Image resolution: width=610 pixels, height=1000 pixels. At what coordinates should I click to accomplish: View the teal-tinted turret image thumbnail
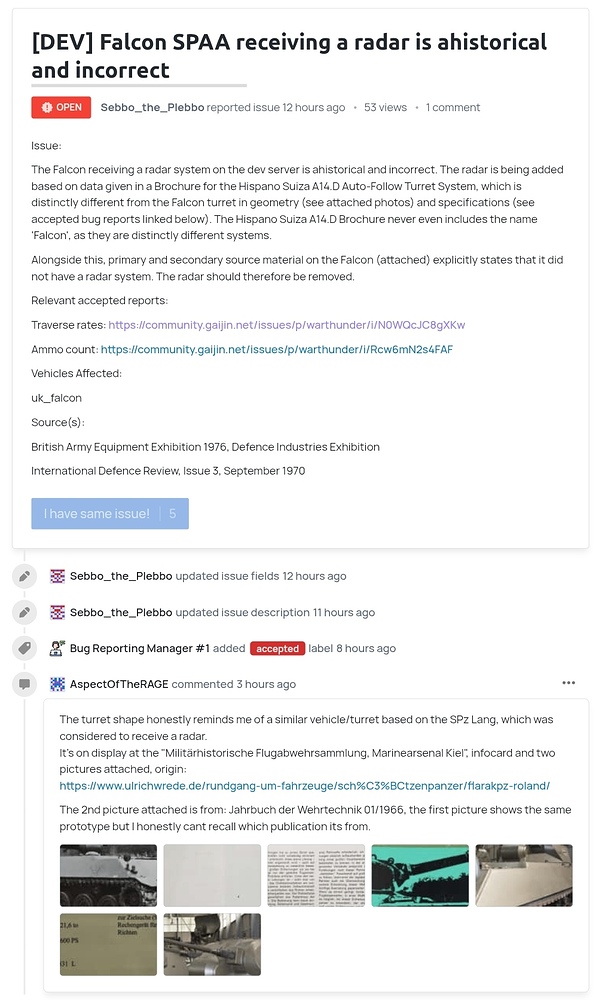[420, 875]
